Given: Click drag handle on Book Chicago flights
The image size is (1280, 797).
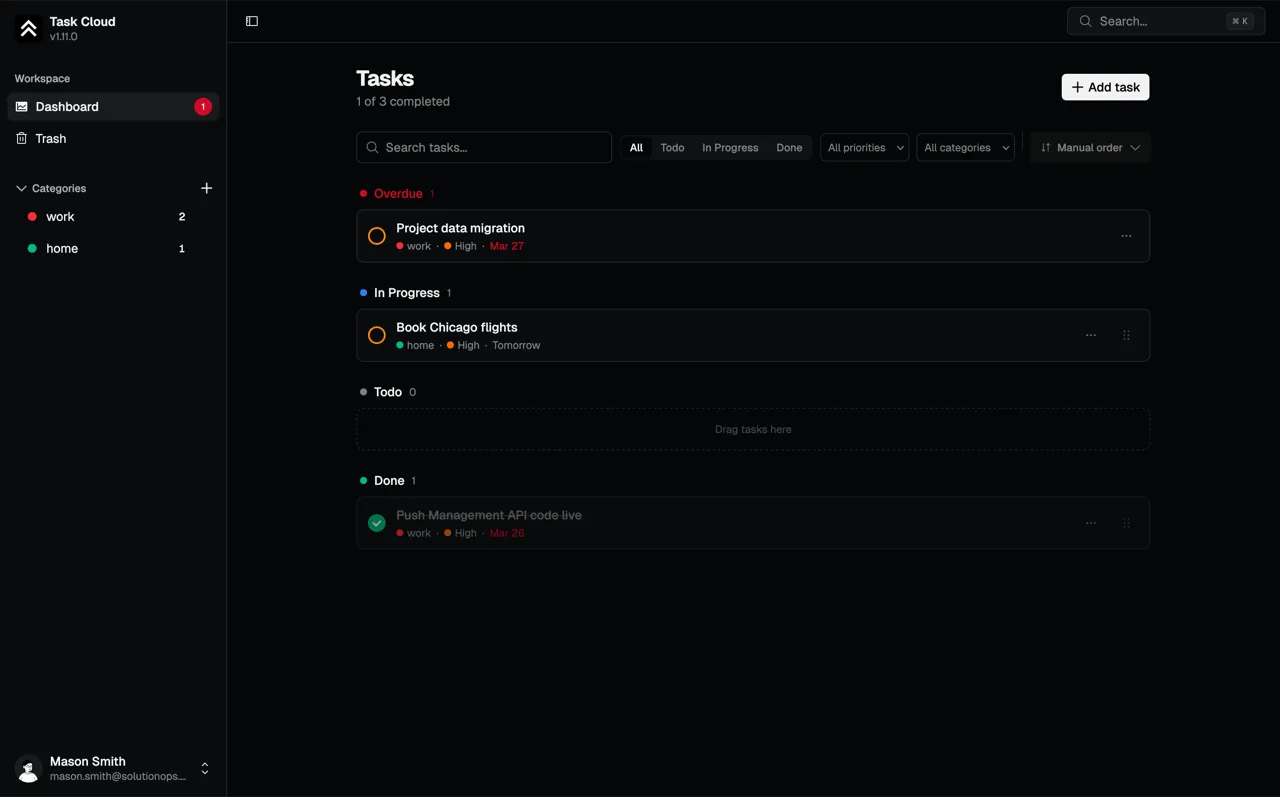Looking at the screenshot, I should click(x=1126, y=335).
